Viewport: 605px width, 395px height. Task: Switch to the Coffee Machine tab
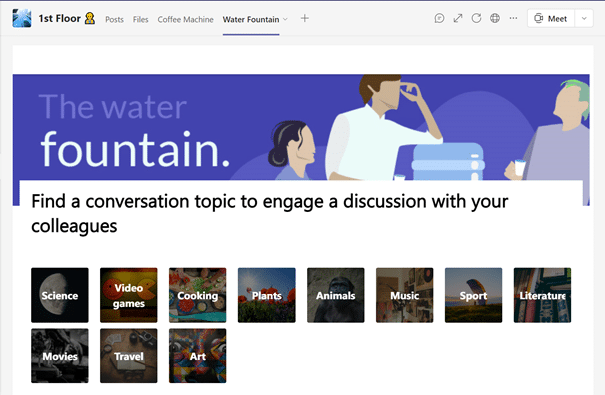[185, 19]
